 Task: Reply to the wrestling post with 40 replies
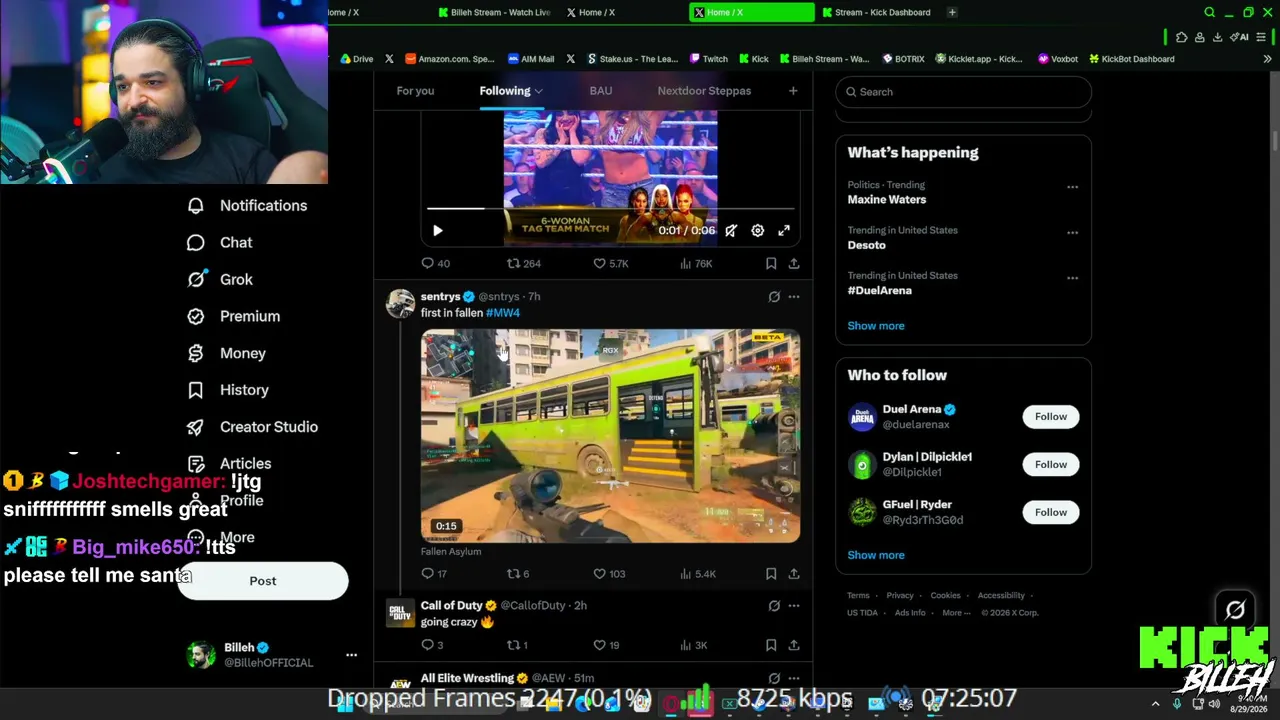pyautogui.click(x=435, y=264)
